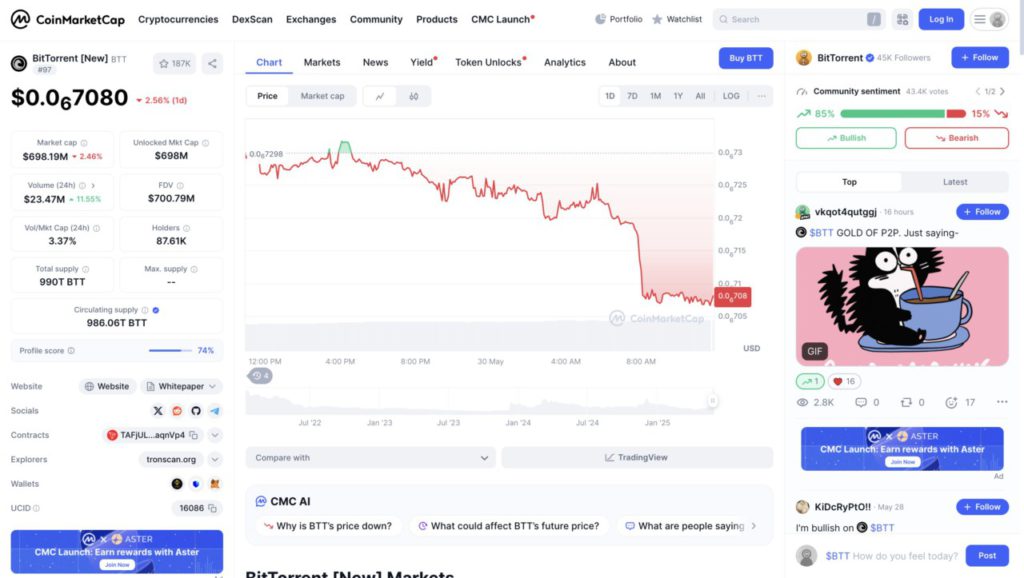Open the Telegram social link
The image size is (1024, 578).
tap(215, 411)
